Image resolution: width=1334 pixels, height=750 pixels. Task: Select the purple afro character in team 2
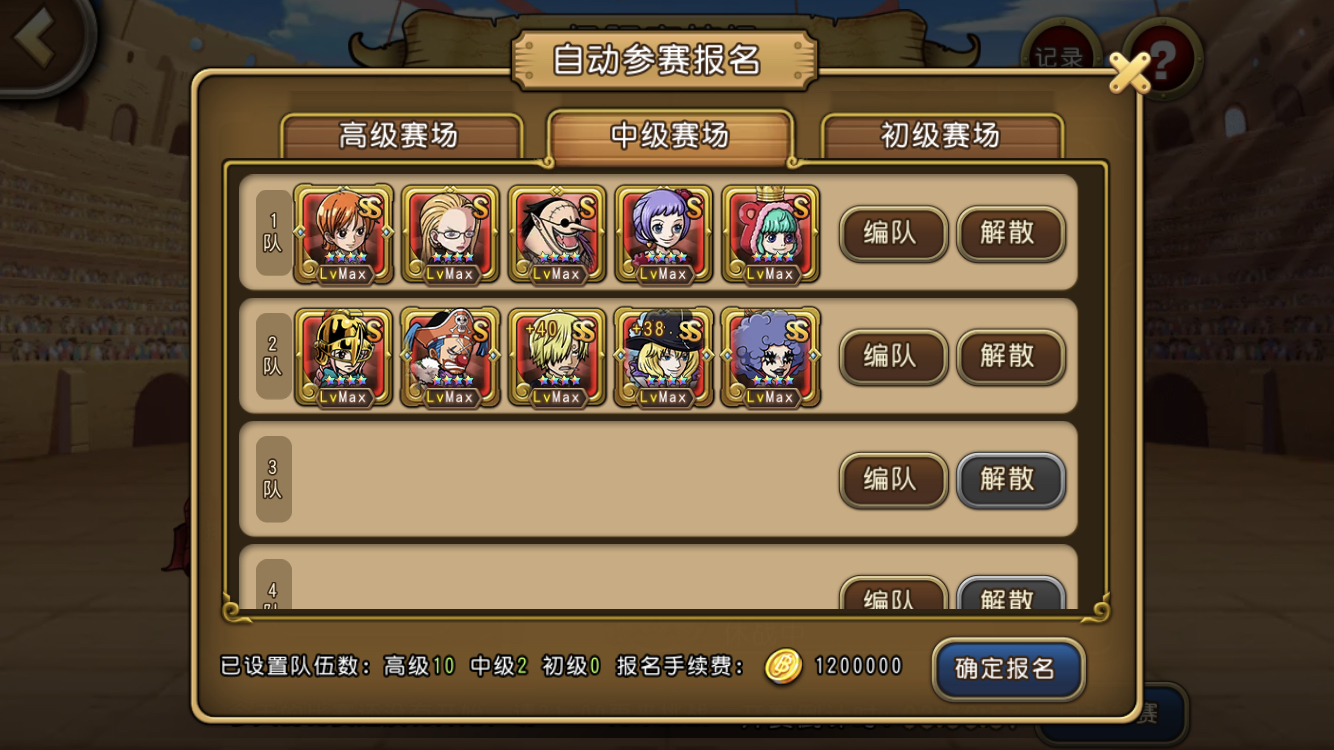click(771, 357)
